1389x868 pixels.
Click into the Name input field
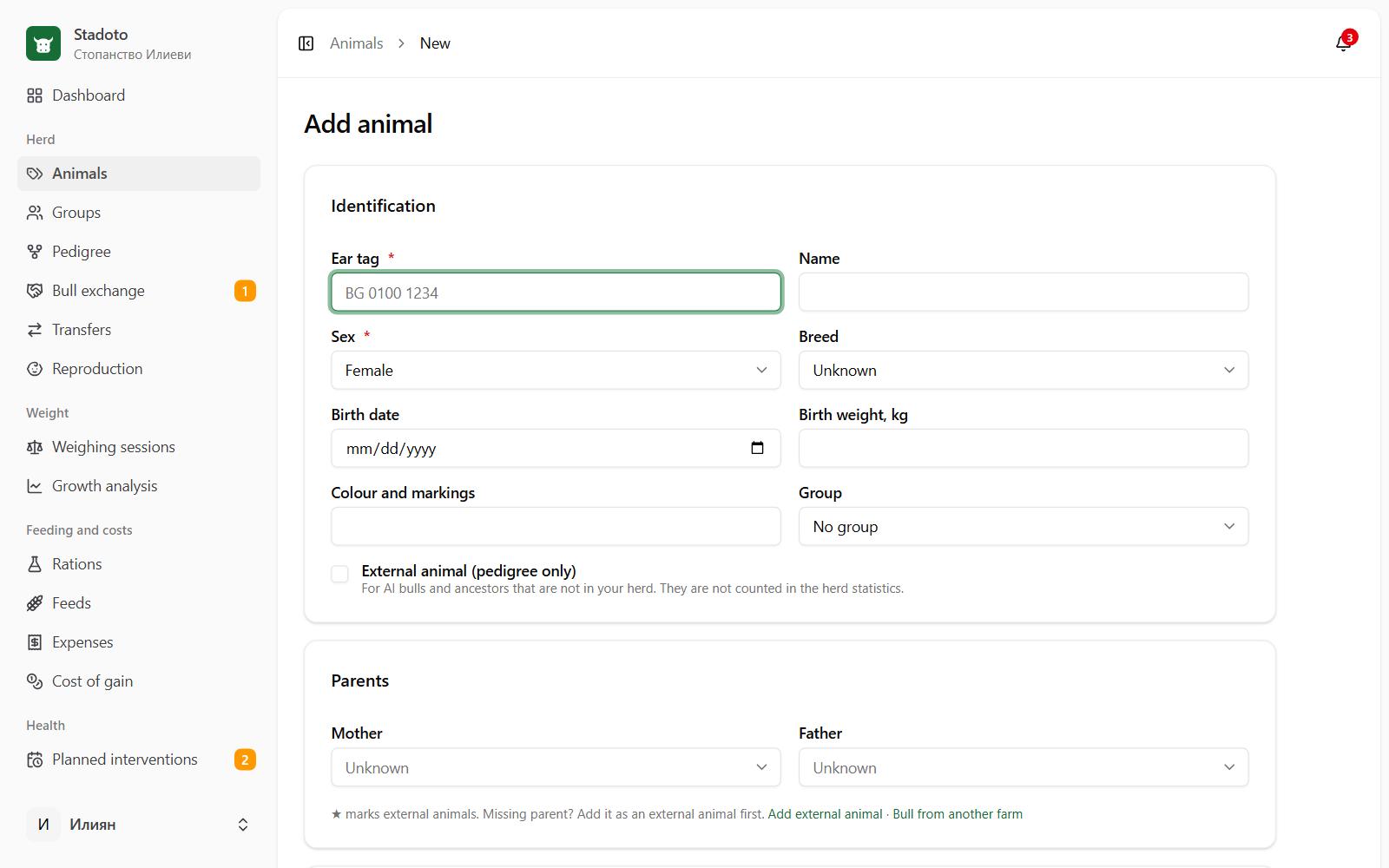1024,292
